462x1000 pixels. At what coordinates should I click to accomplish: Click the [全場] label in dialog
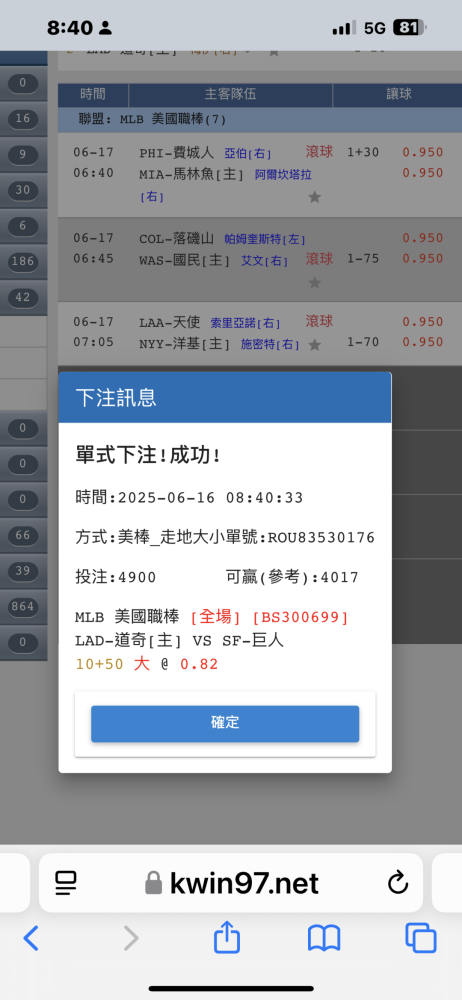(x=216, y=617)
